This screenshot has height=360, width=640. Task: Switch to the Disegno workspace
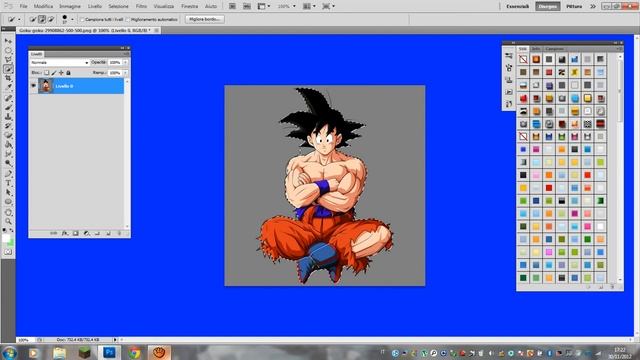(548, 6)
